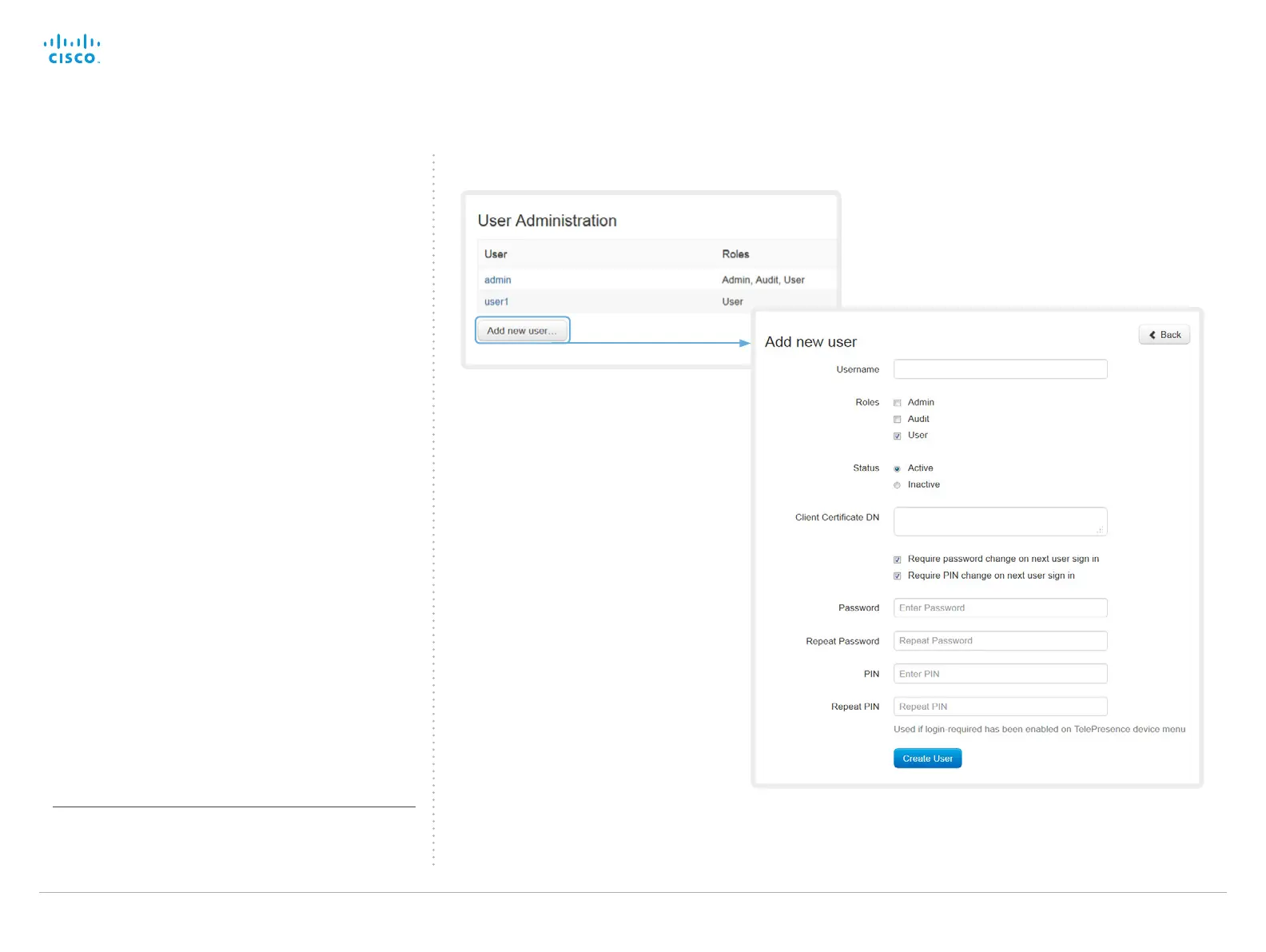Focus the Username input field
Viewport: 1266px width, 952px height.
pyautogui.click(x=1000, y=369)
